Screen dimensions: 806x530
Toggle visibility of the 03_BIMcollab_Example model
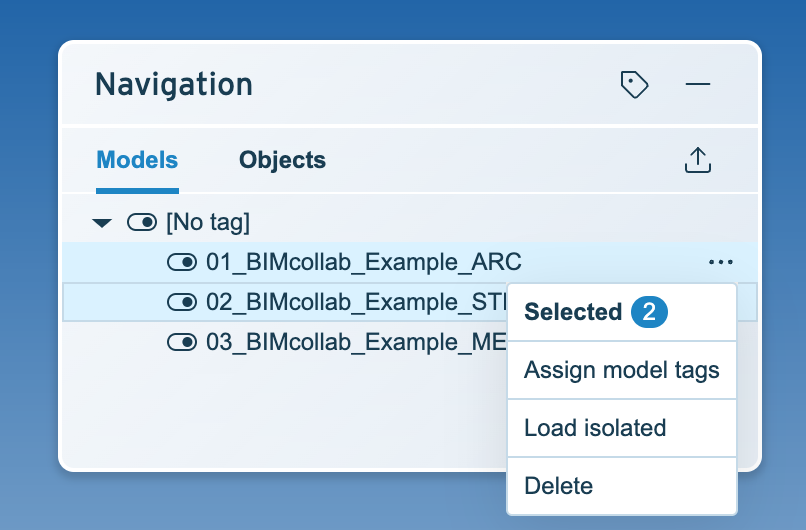[182, 342]
